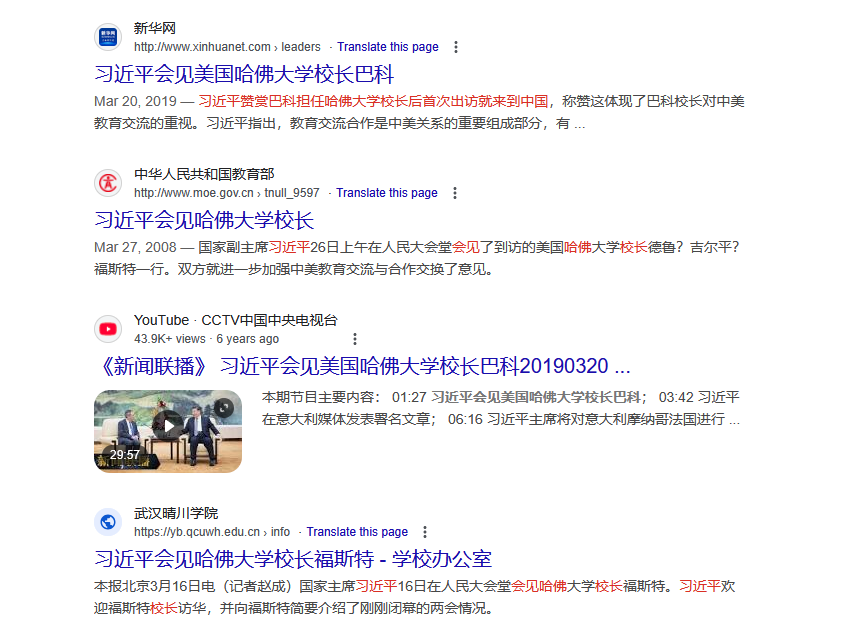Click the Ministry of Education site favicon
851x639 pixels.
(x=107, y=183)
